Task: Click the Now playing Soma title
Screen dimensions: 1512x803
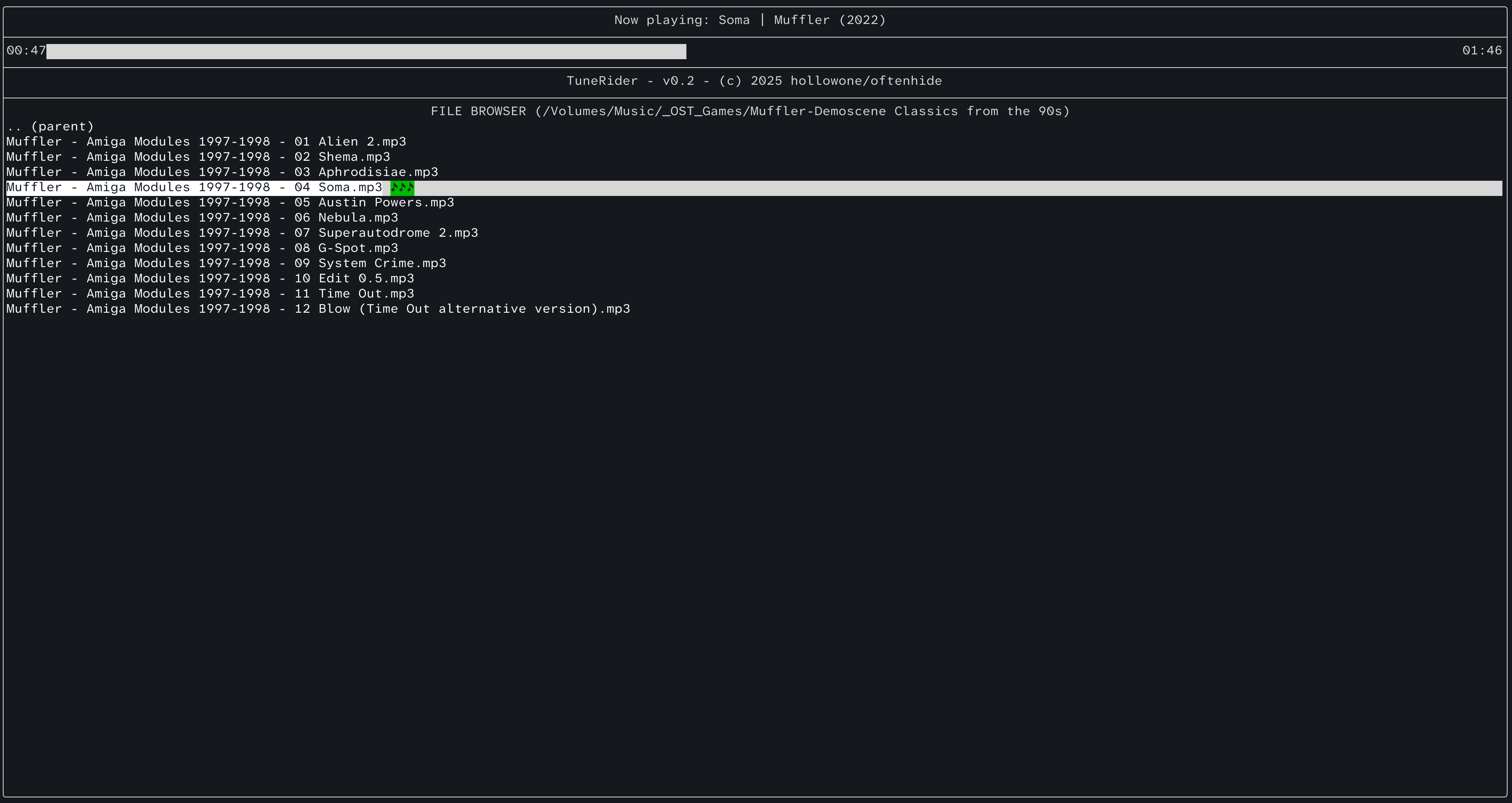Action: pyautogui.click(x=750, y=20)
